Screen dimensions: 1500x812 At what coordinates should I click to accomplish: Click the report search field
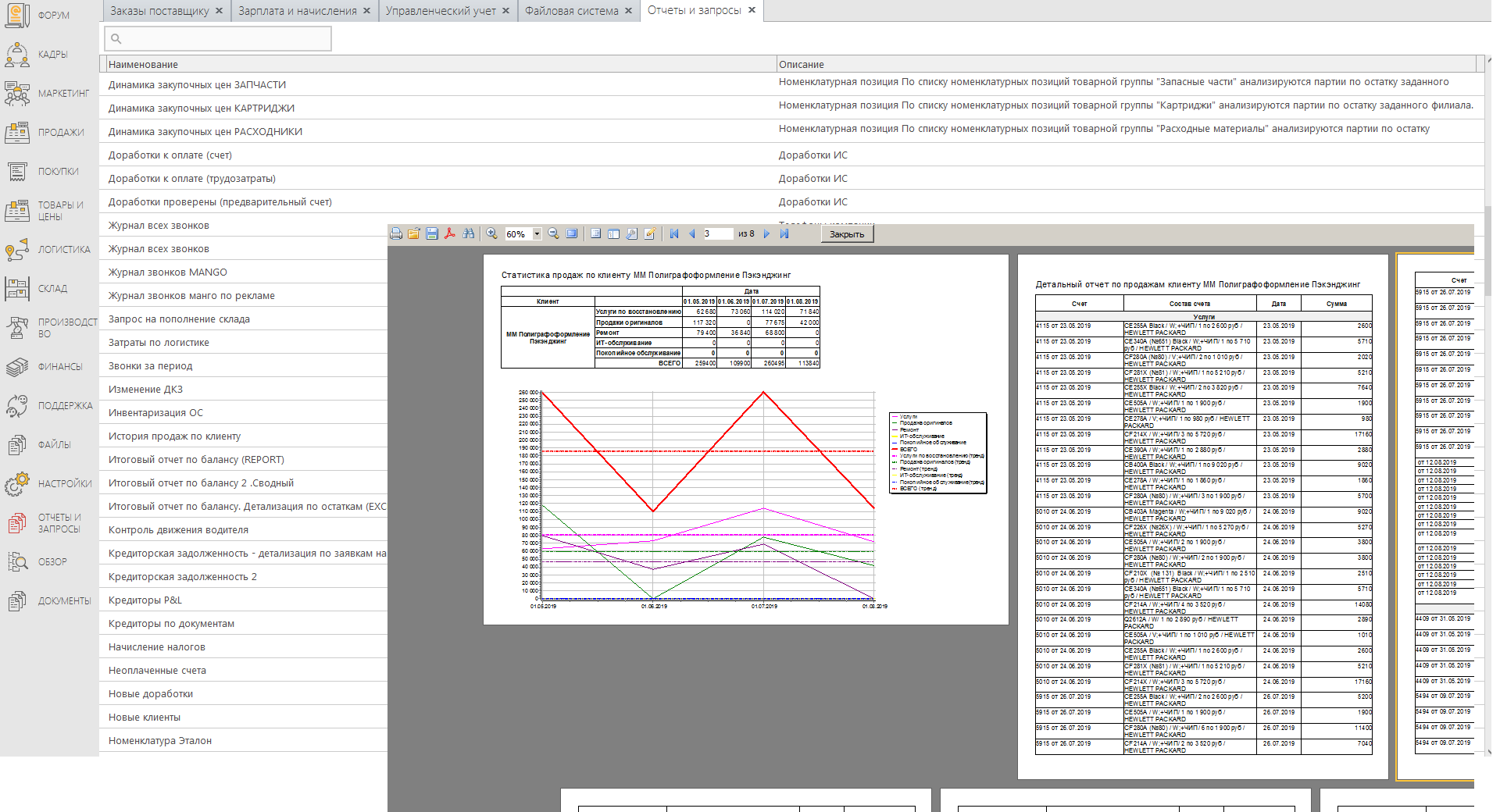coord(218,38)
